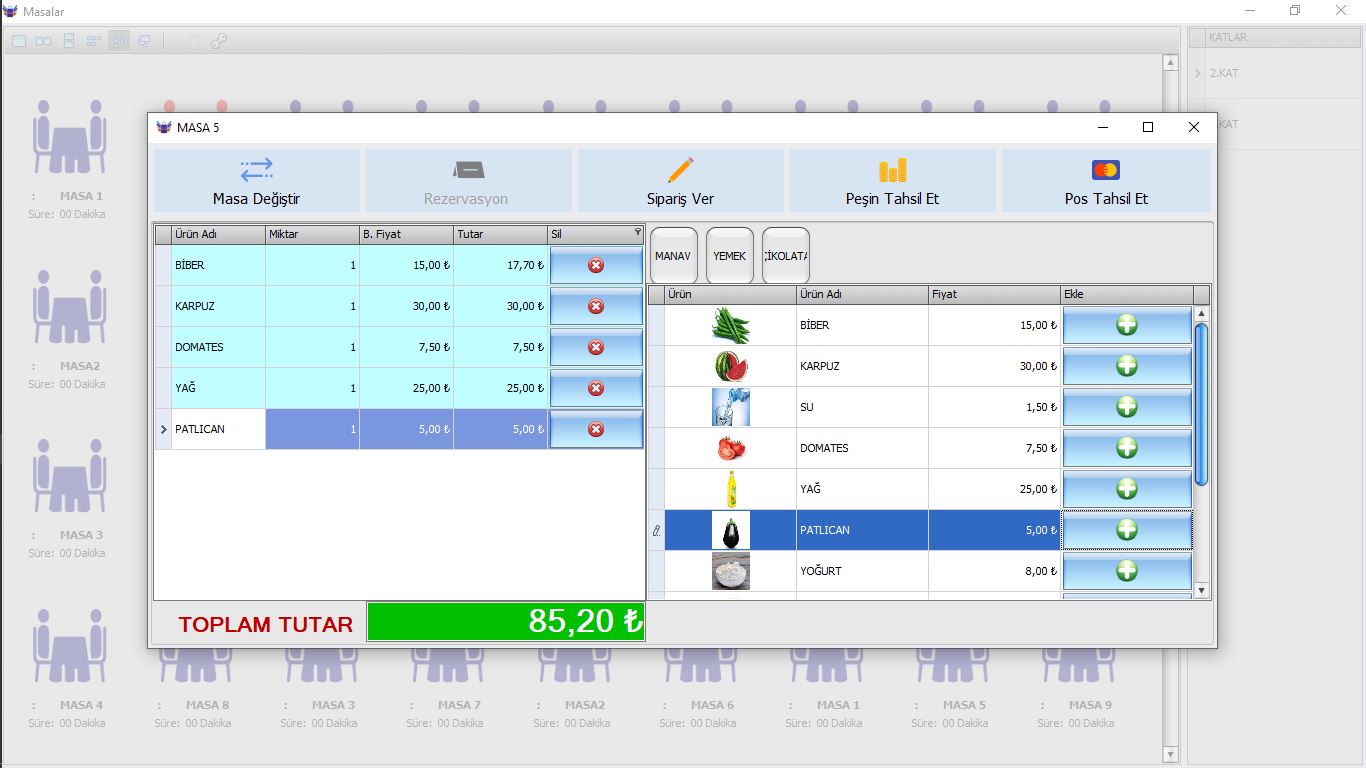Click the Masa Değiştir swap arrows button
The image size is (1366, 768).
pyautogui.click(x=256, y=181)
